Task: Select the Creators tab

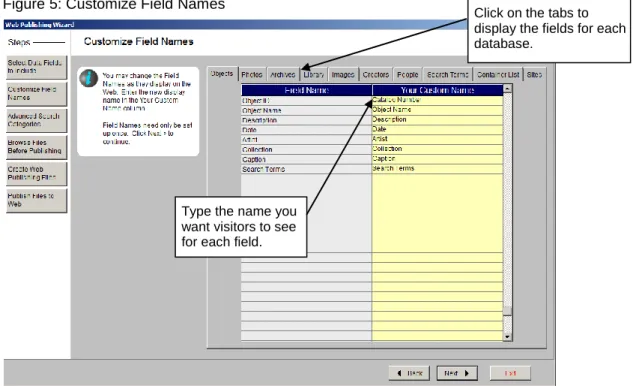Action: coord(375,75)
